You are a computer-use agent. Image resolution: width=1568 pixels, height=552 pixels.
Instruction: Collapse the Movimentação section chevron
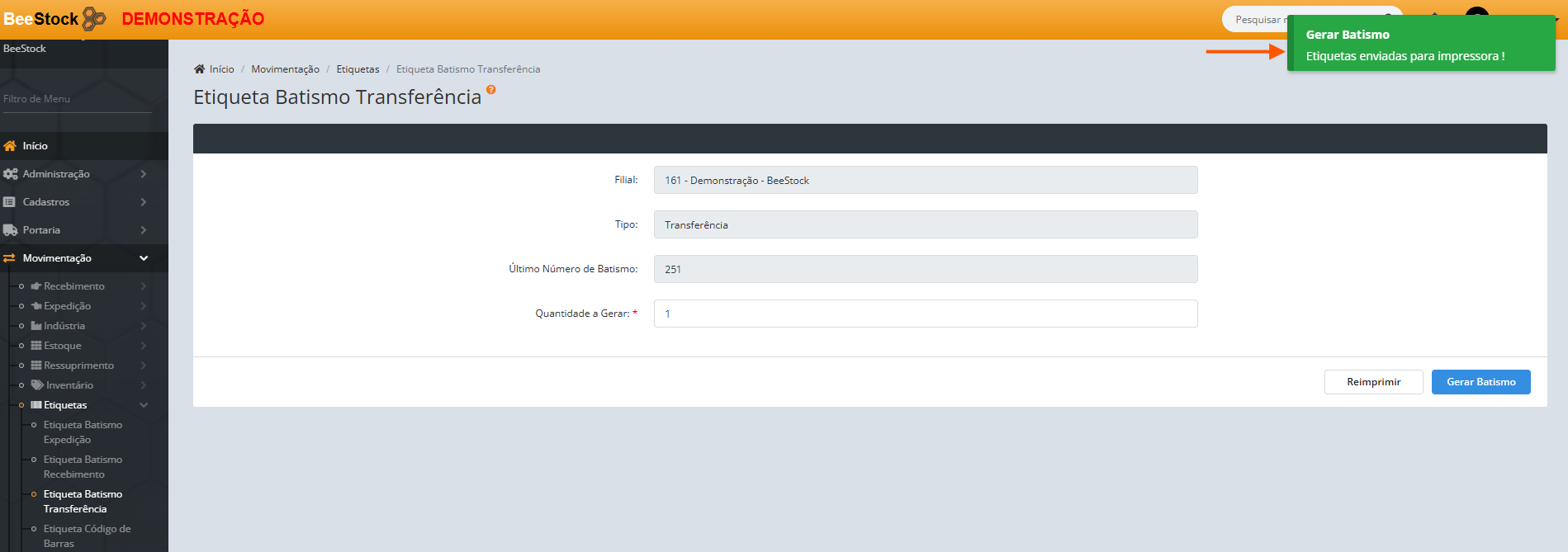(144, 258)
